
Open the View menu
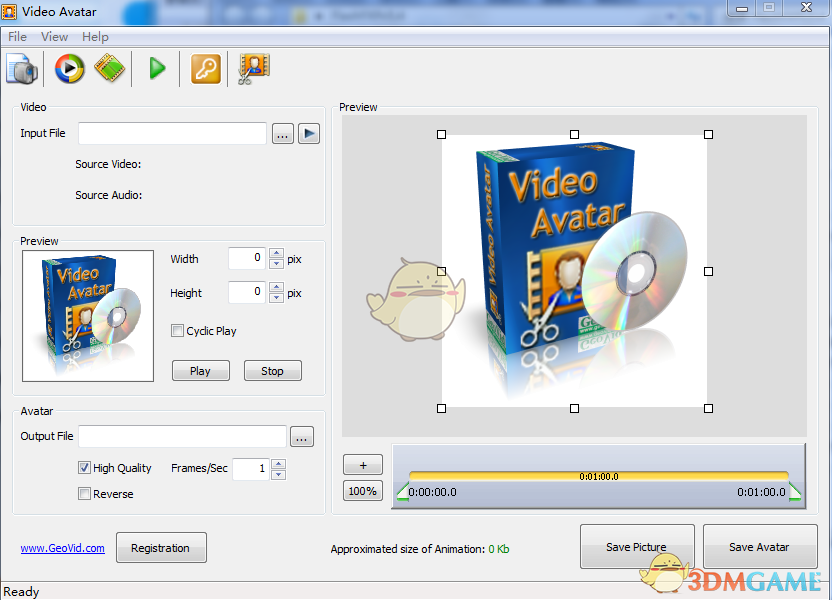[x=54, y=36]
